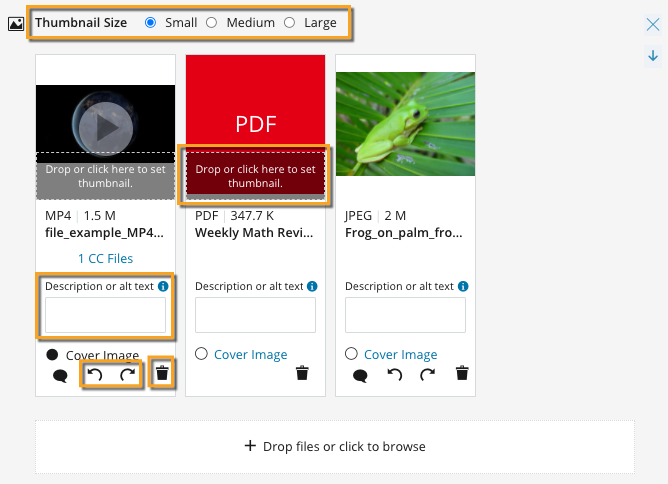Click the down arrow at the right edge
The height and width of the screenshot is (484, 668).
tap(652, 57)
